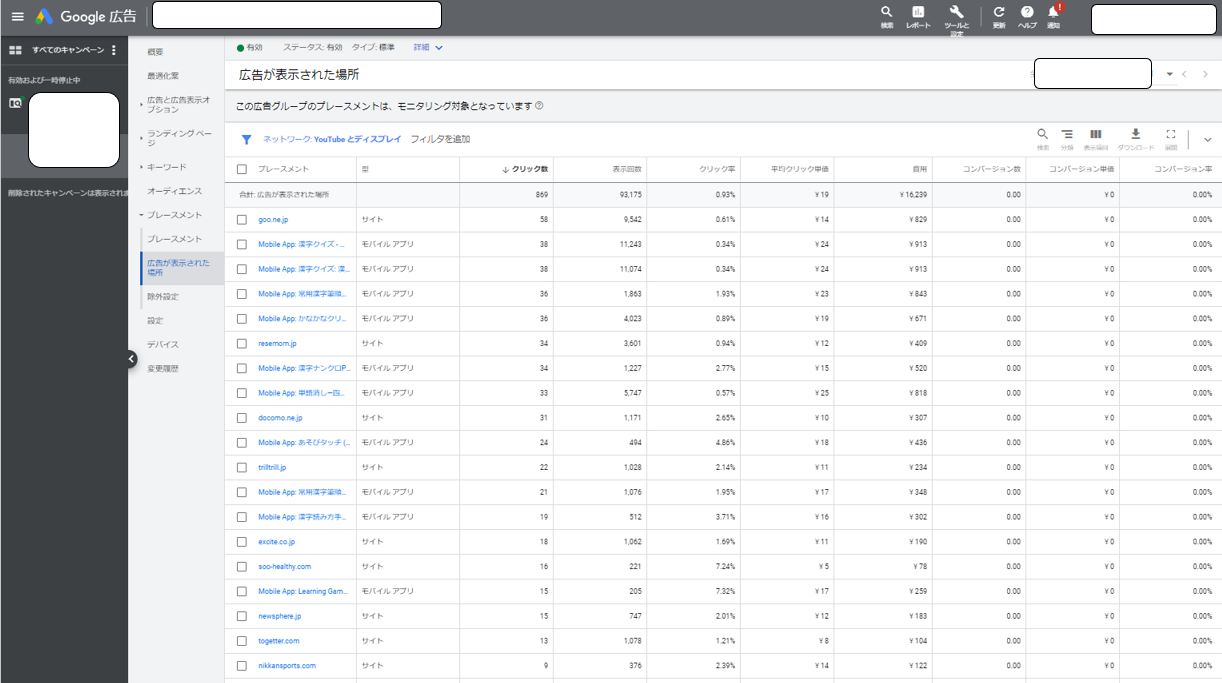Viewport: 1222px width, 683px height.
Task: Click フィルタを追加 add filter
Action: 440,140
